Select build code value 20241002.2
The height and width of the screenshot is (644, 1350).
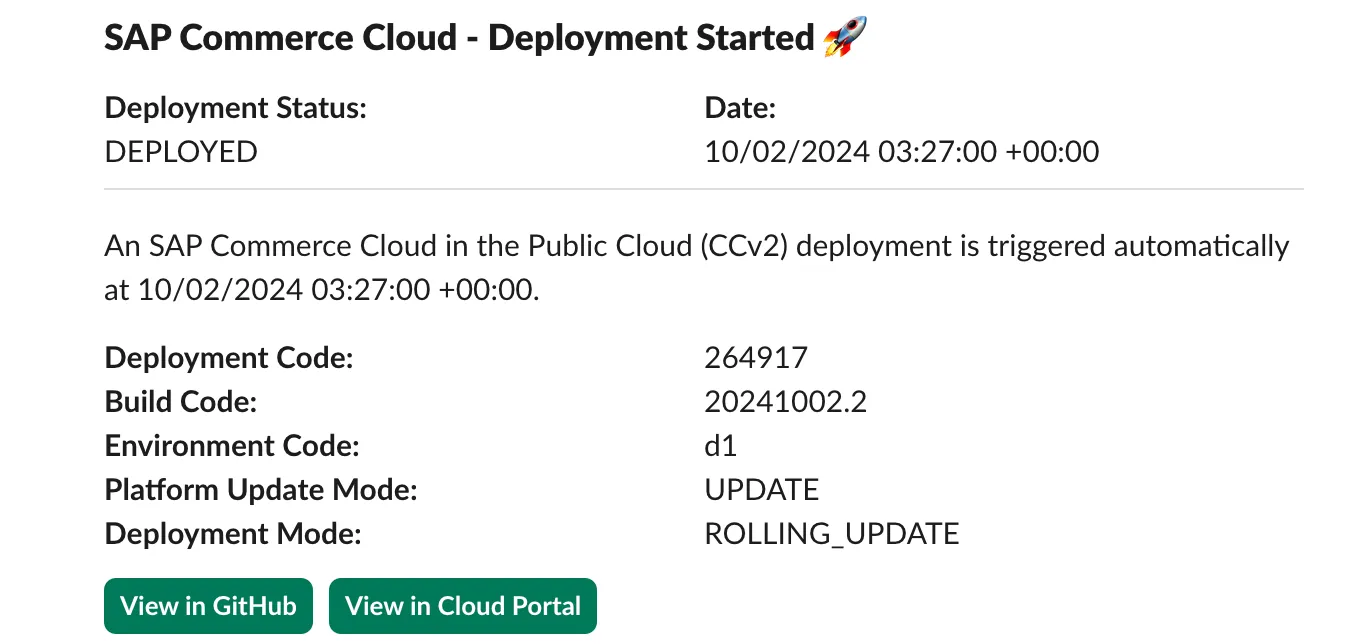pos(785,402)
